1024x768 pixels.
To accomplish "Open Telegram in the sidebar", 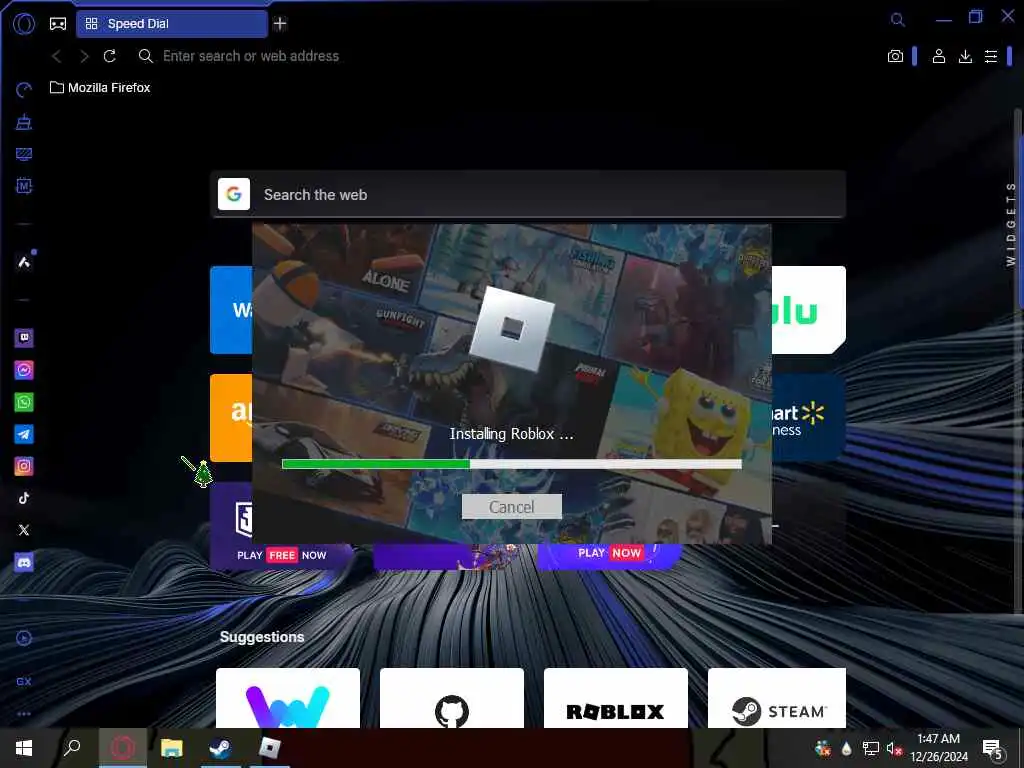I will (24, 434).
